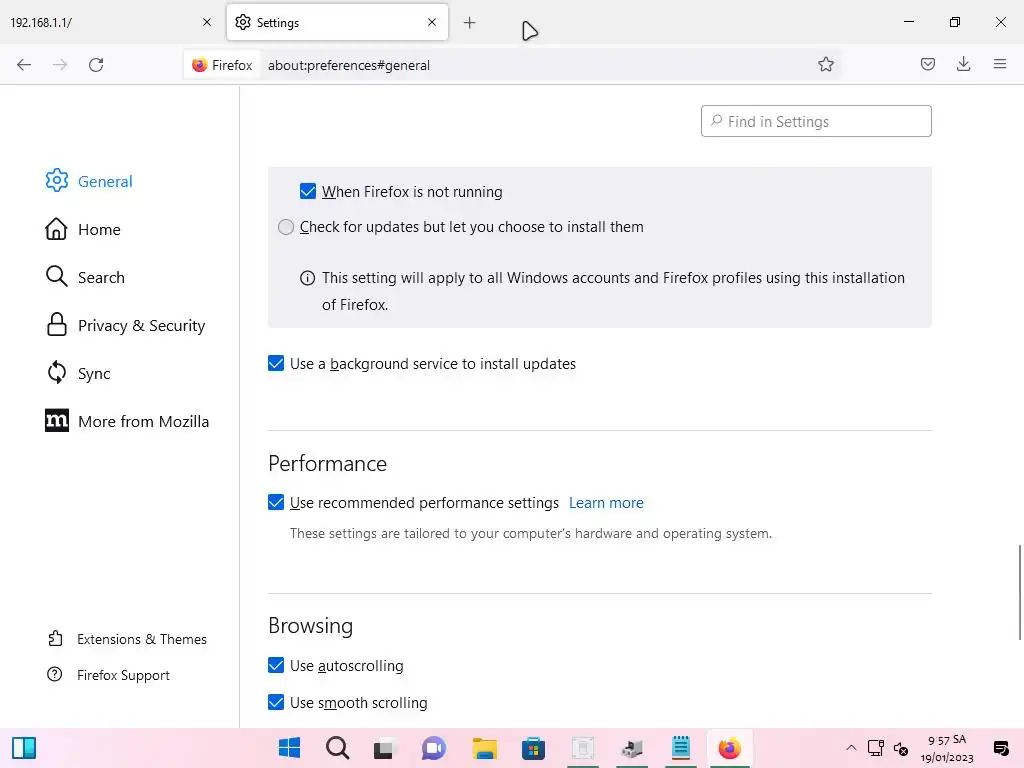1024x768 pixels.
Task: Select the Settings tab
Action: pyautogui.click(x=337, y=22)
